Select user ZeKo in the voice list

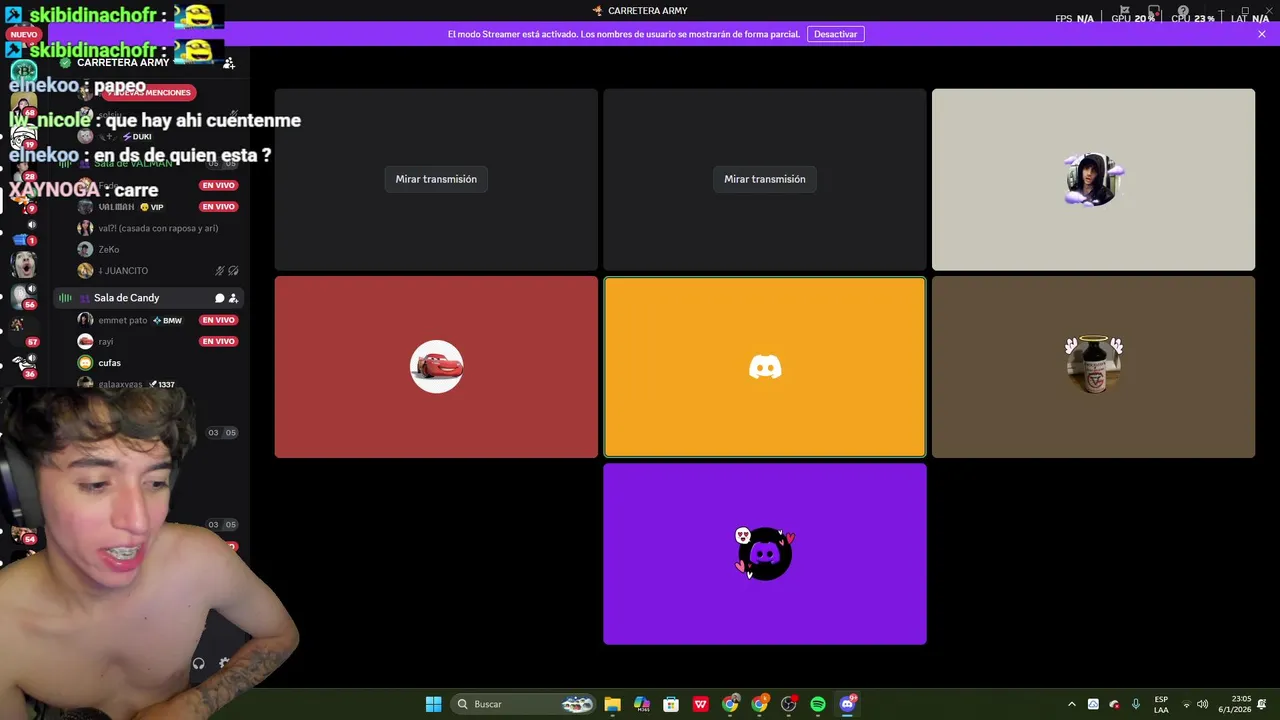point(109,249)
